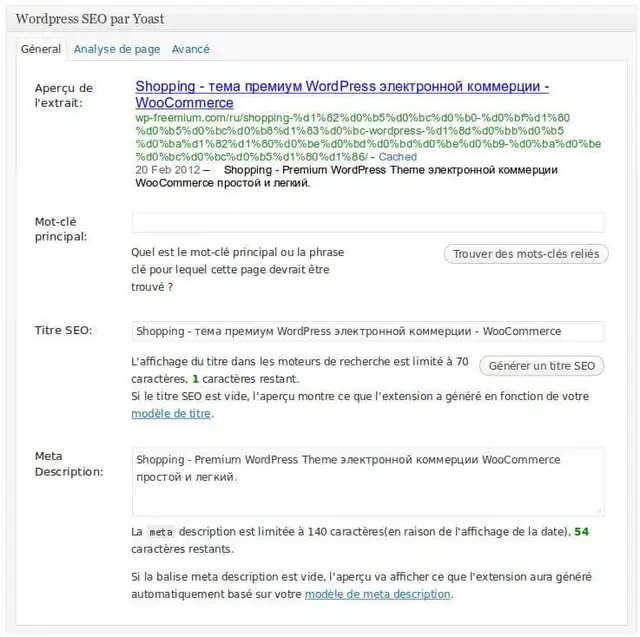Screen dimensions: 640x637
Task: Focus the Titre SEO input field
Action: (x=368, y=331)
